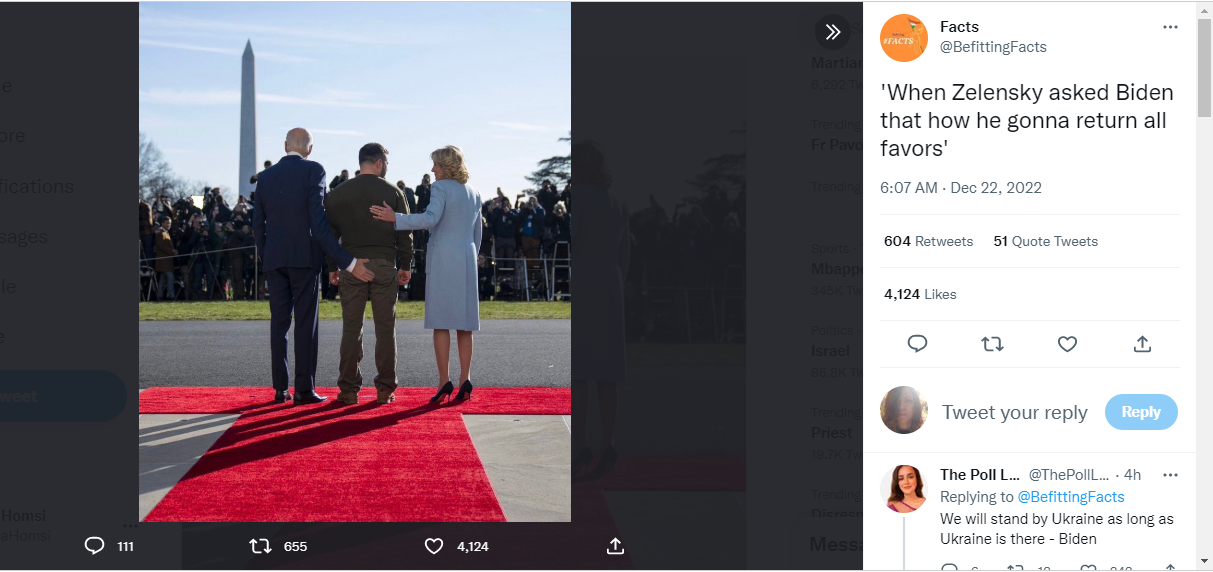
Task: Click the share icon under tweet details
Action: click(x=1142, y=344)
